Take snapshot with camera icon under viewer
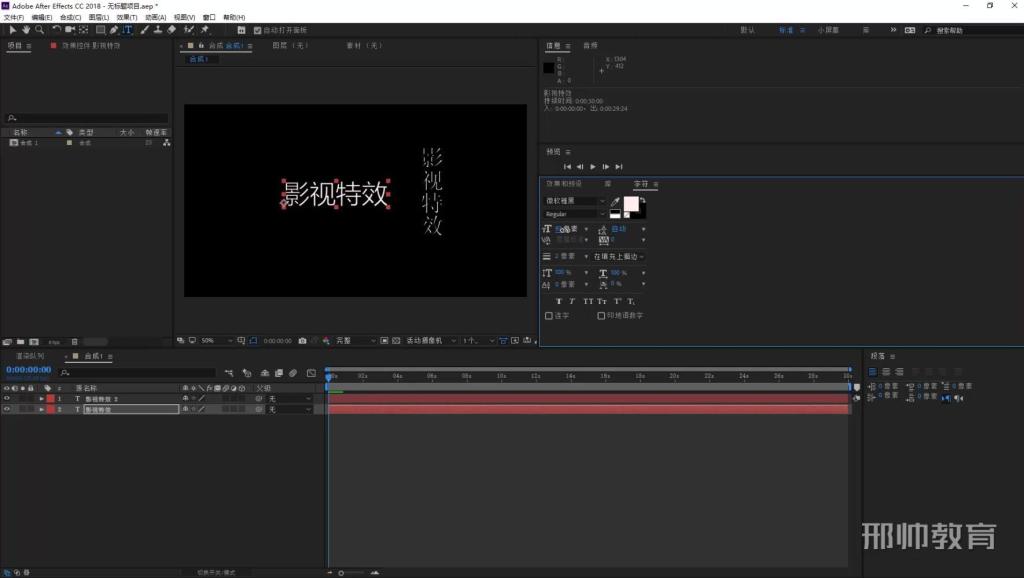 [x=302, y=340]
